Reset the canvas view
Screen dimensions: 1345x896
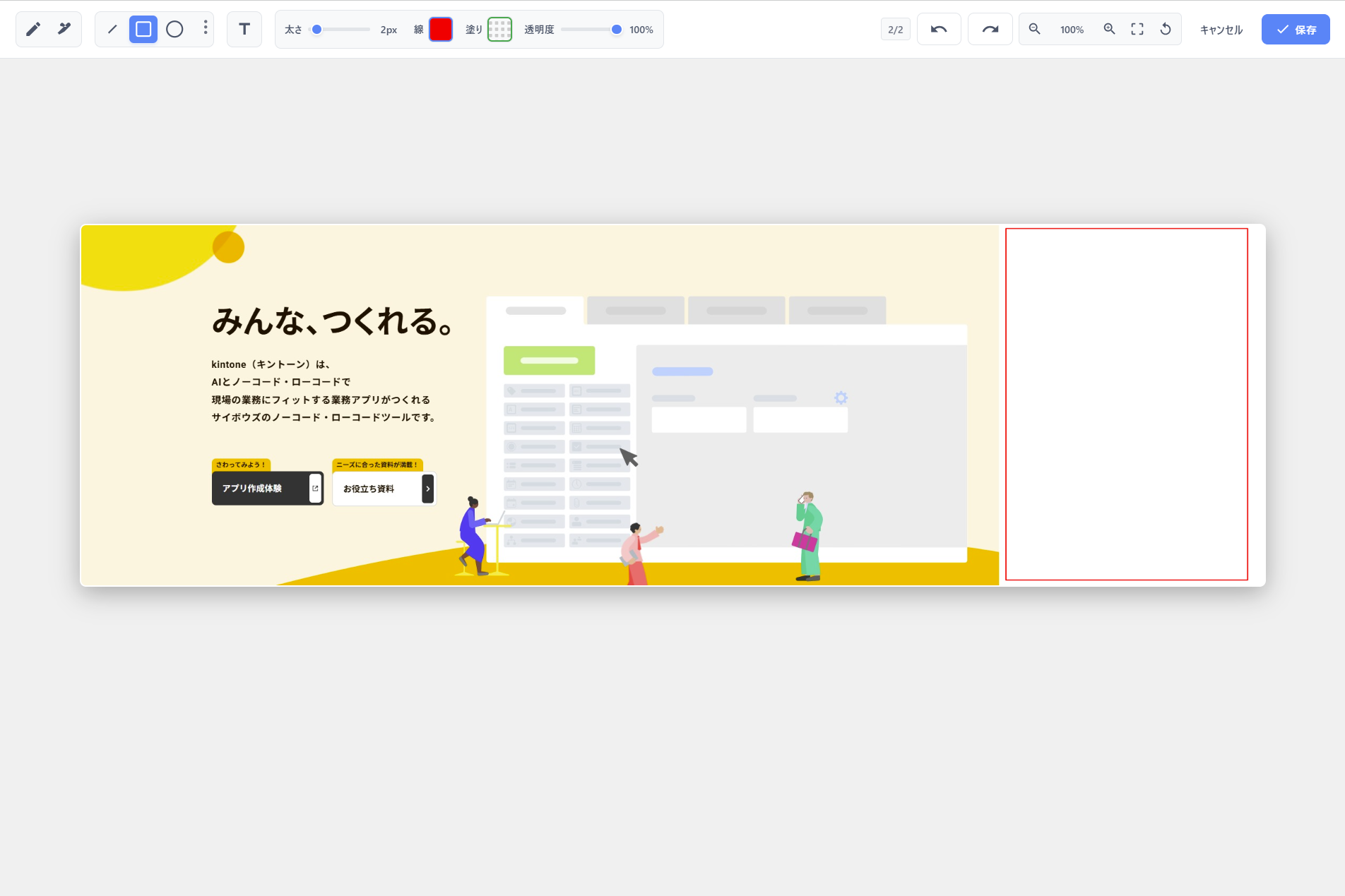[1166, 29]
